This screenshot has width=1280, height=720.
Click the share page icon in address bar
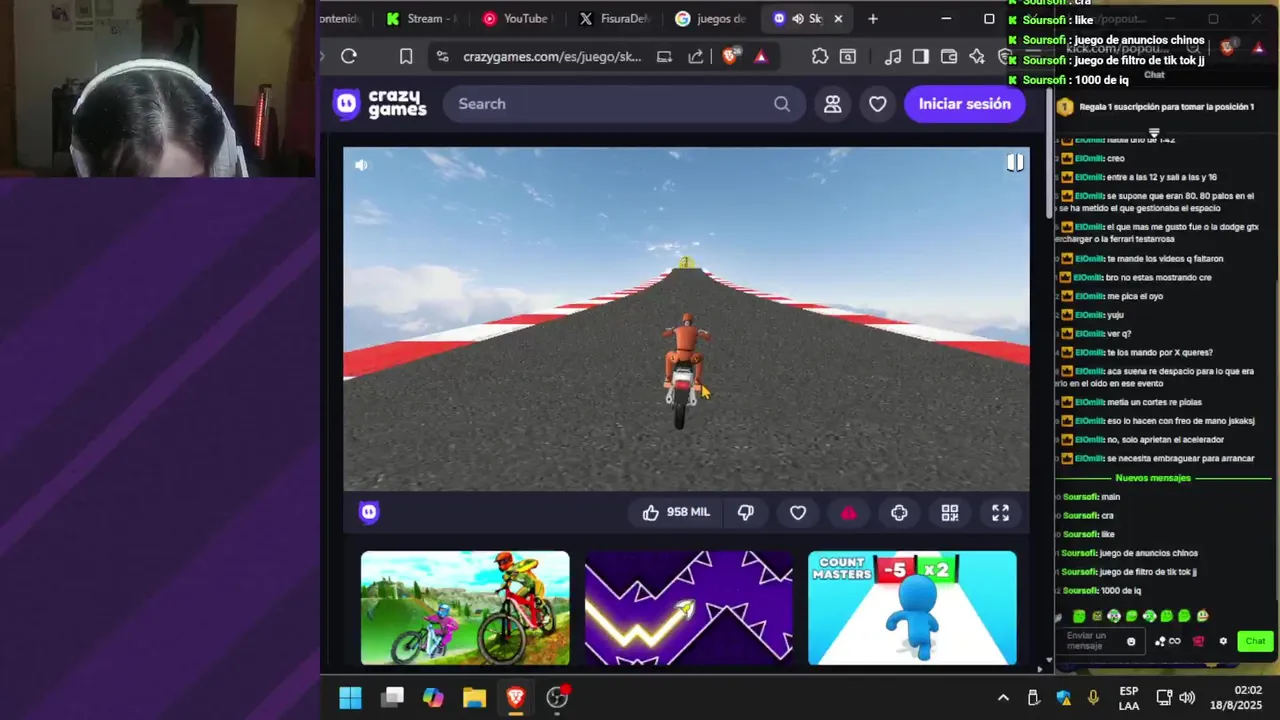696,57
